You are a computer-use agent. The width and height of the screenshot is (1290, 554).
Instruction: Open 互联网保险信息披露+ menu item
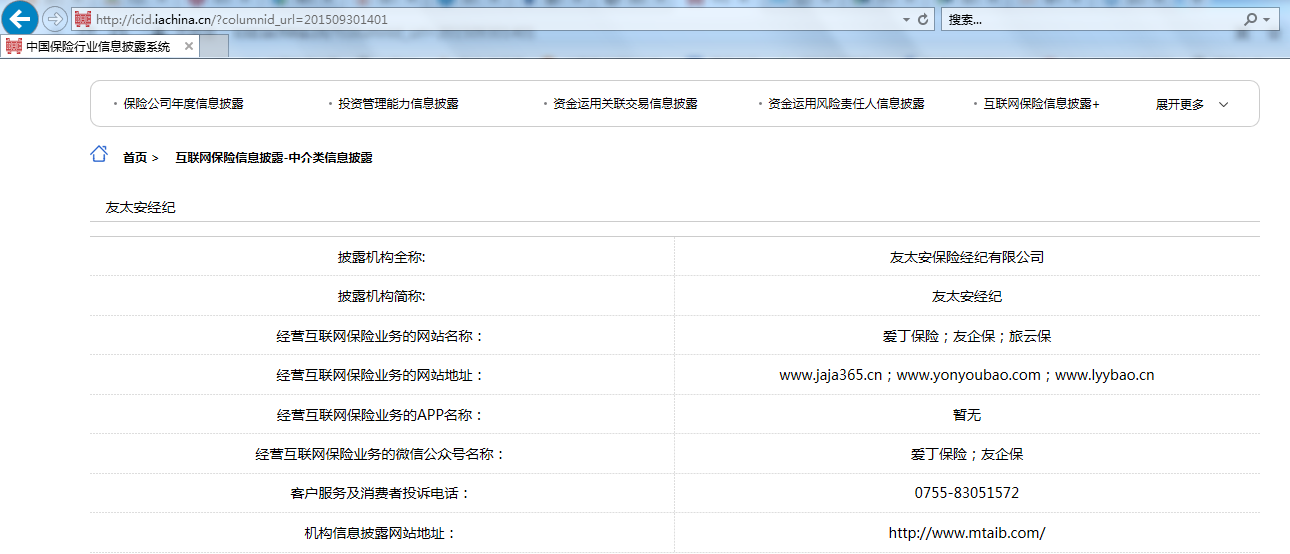[x=1041, y=104]
